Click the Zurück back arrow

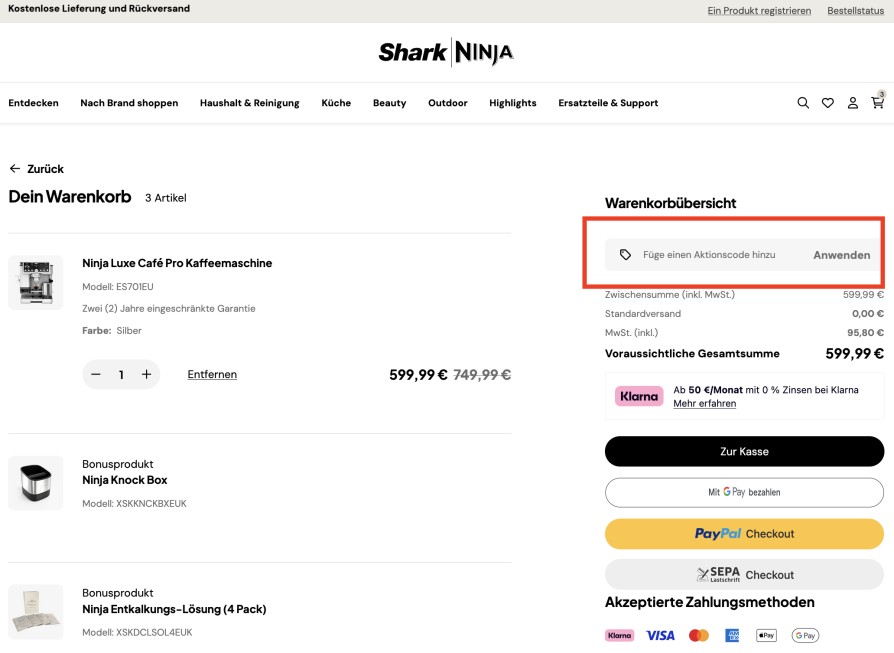[x=15, y=168]
